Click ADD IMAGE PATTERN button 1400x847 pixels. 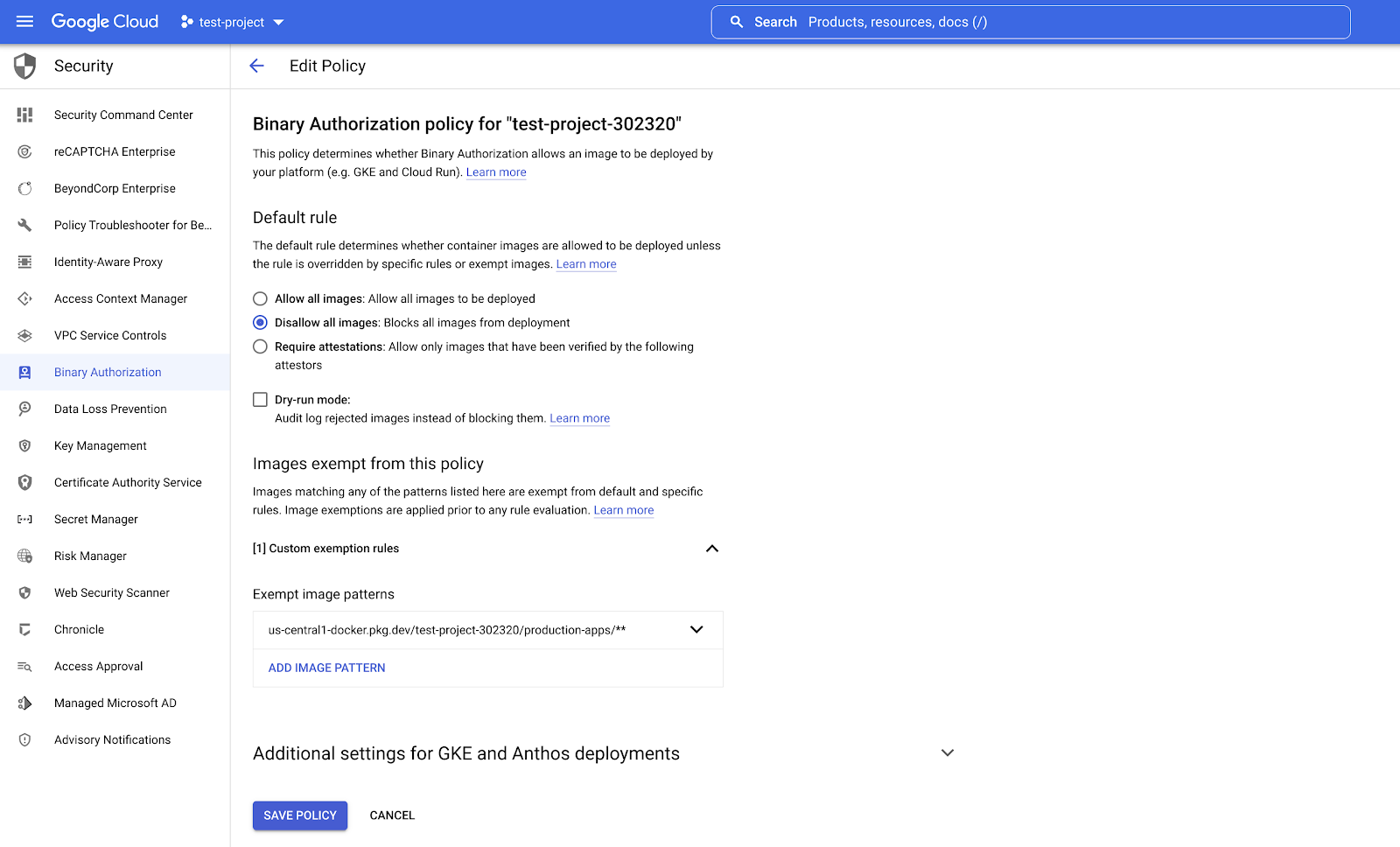pyautogui.click(x=326, y=668)
